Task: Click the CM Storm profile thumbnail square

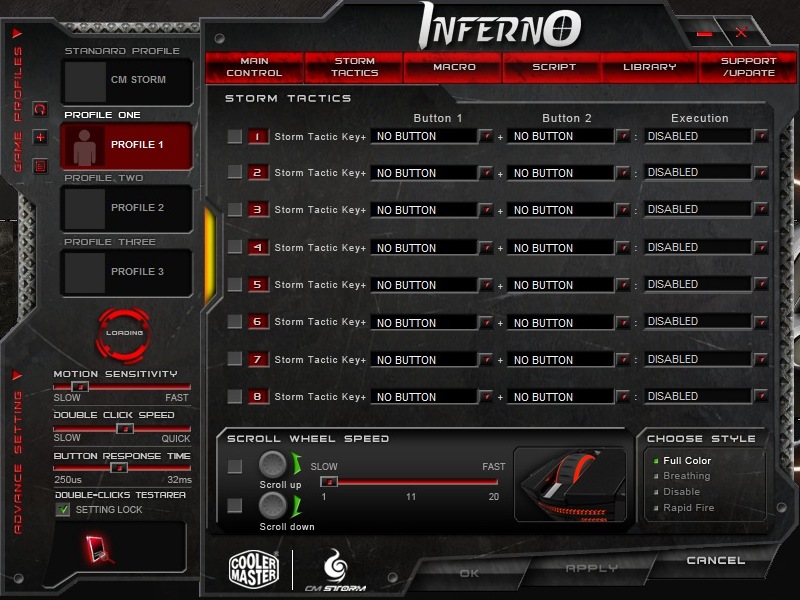Action: click(x=84, y=82)
